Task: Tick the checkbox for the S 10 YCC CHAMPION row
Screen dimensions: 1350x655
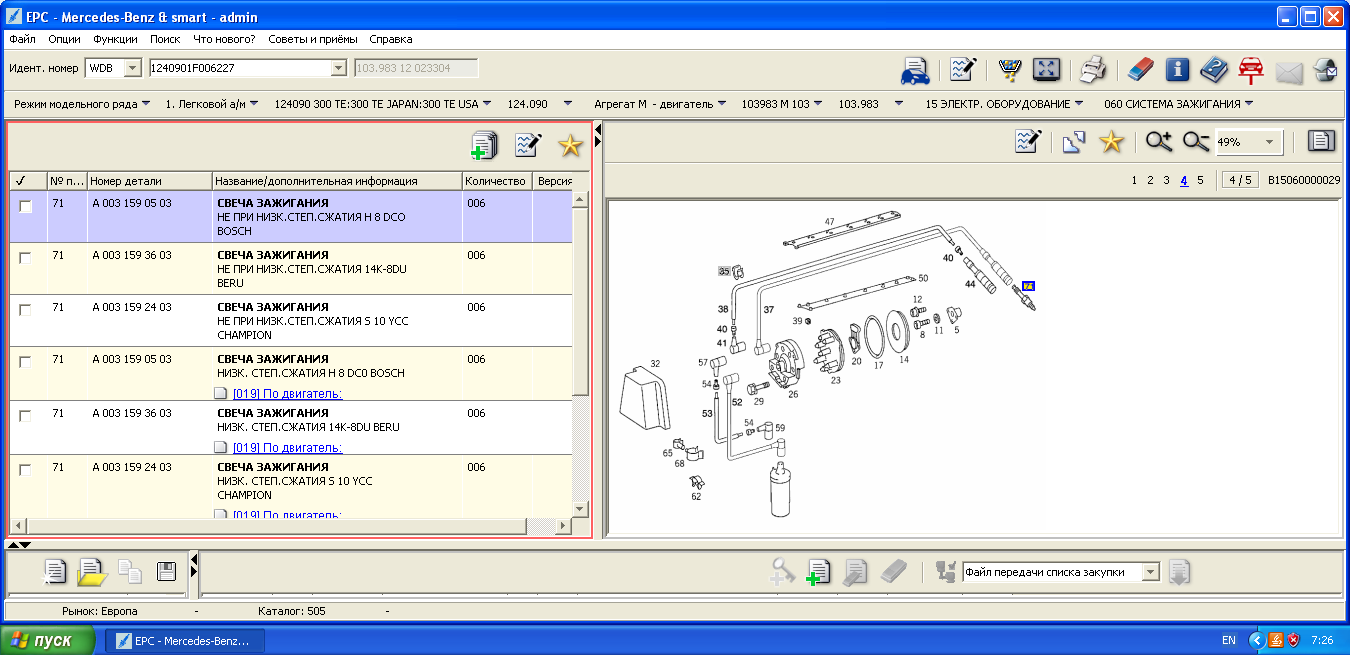Action: (25, 310)
